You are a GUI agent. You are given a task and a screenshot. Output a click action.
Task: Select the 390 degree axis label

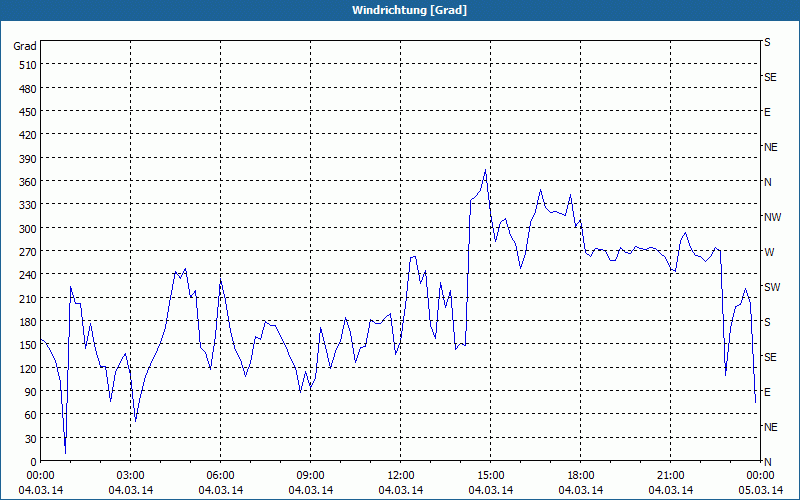28,159
